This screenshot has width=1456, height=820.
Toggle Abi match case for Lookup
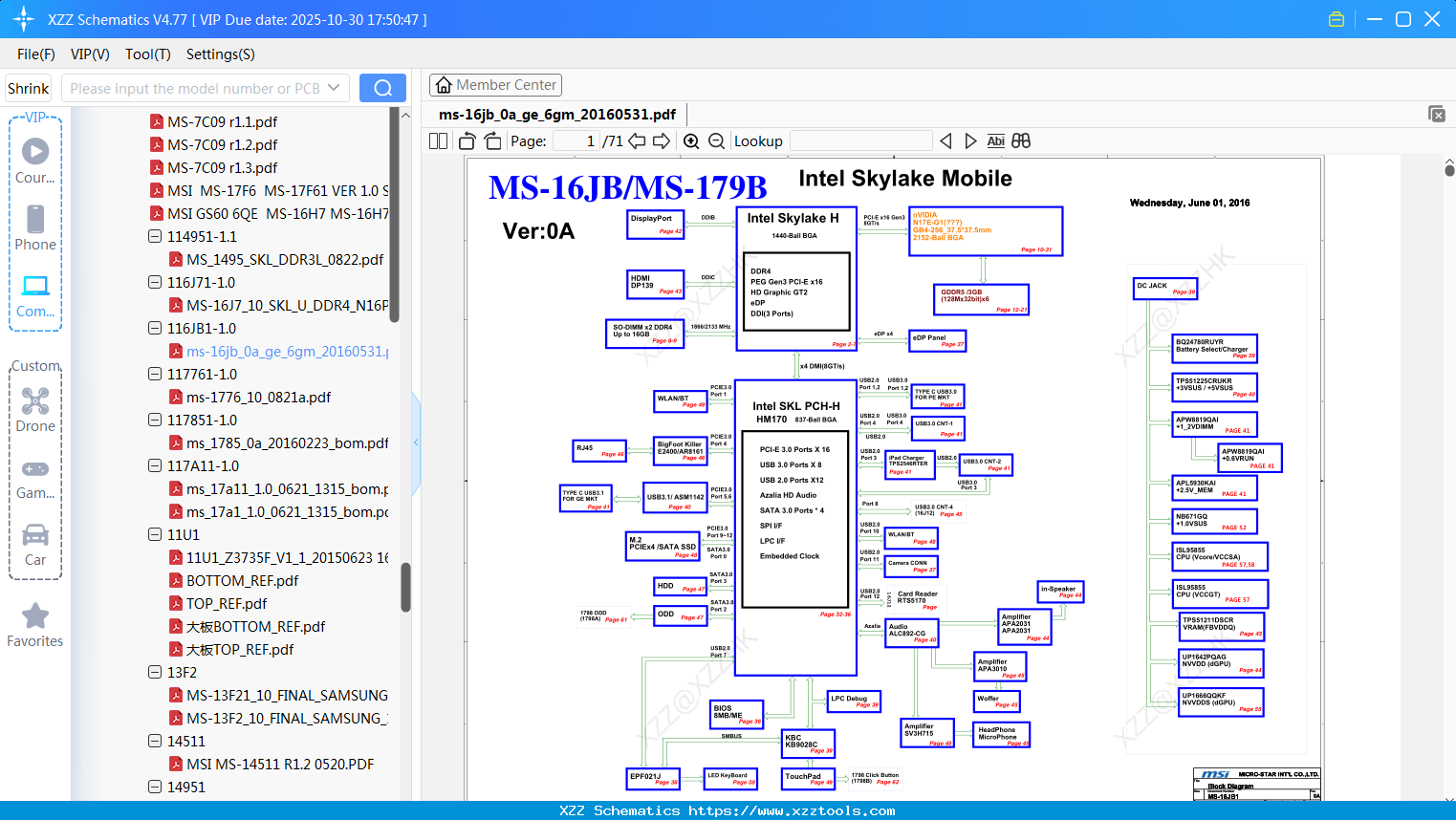[996, 140]
